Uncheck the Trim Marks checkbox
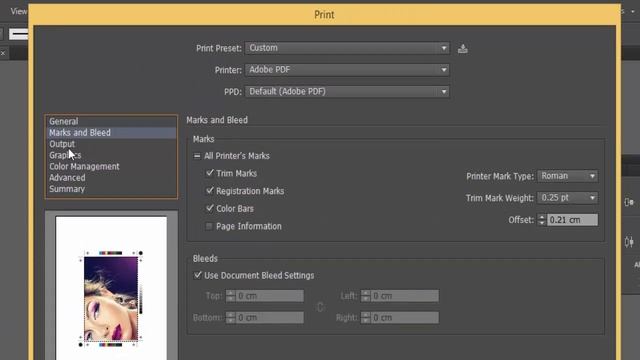The image size is (640, 360). pyautogui.click(x=209, y=173)
